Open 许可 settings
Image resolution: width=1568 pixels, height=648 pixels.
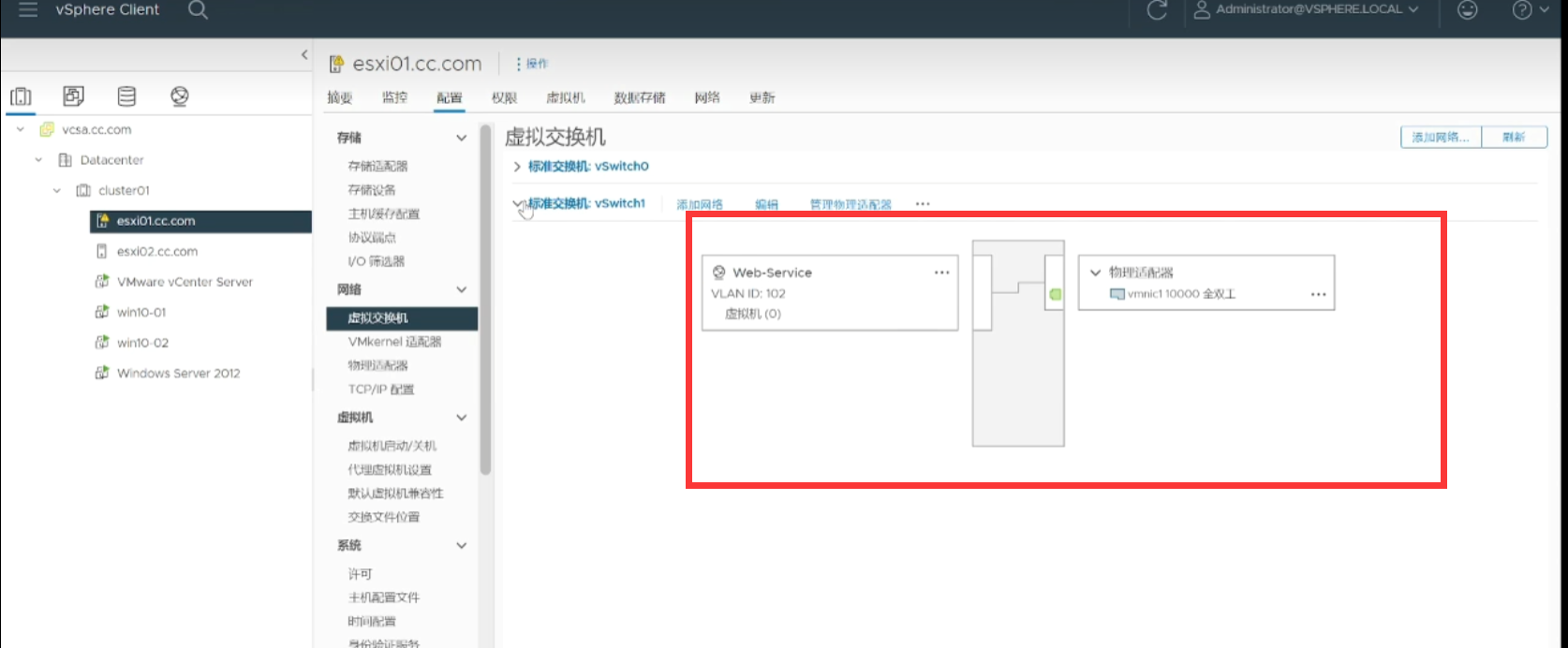coord(360,574)
